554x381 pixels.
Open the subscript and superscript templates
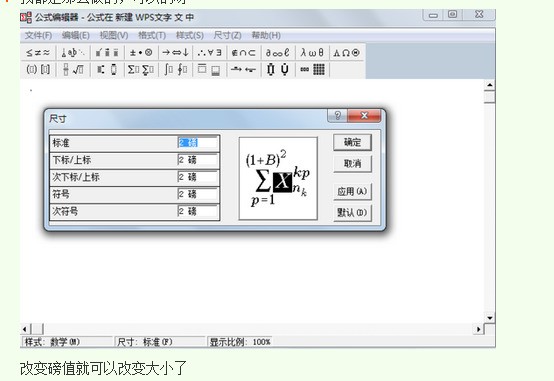(107, 69)
